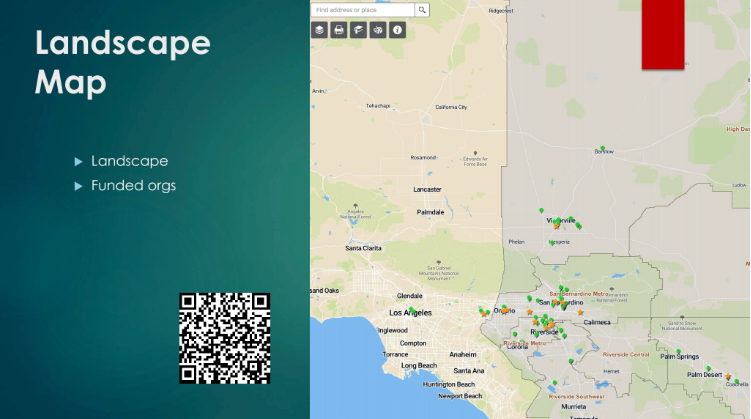
Task: Open the map layers panel icon
Action: click(319, 30)
